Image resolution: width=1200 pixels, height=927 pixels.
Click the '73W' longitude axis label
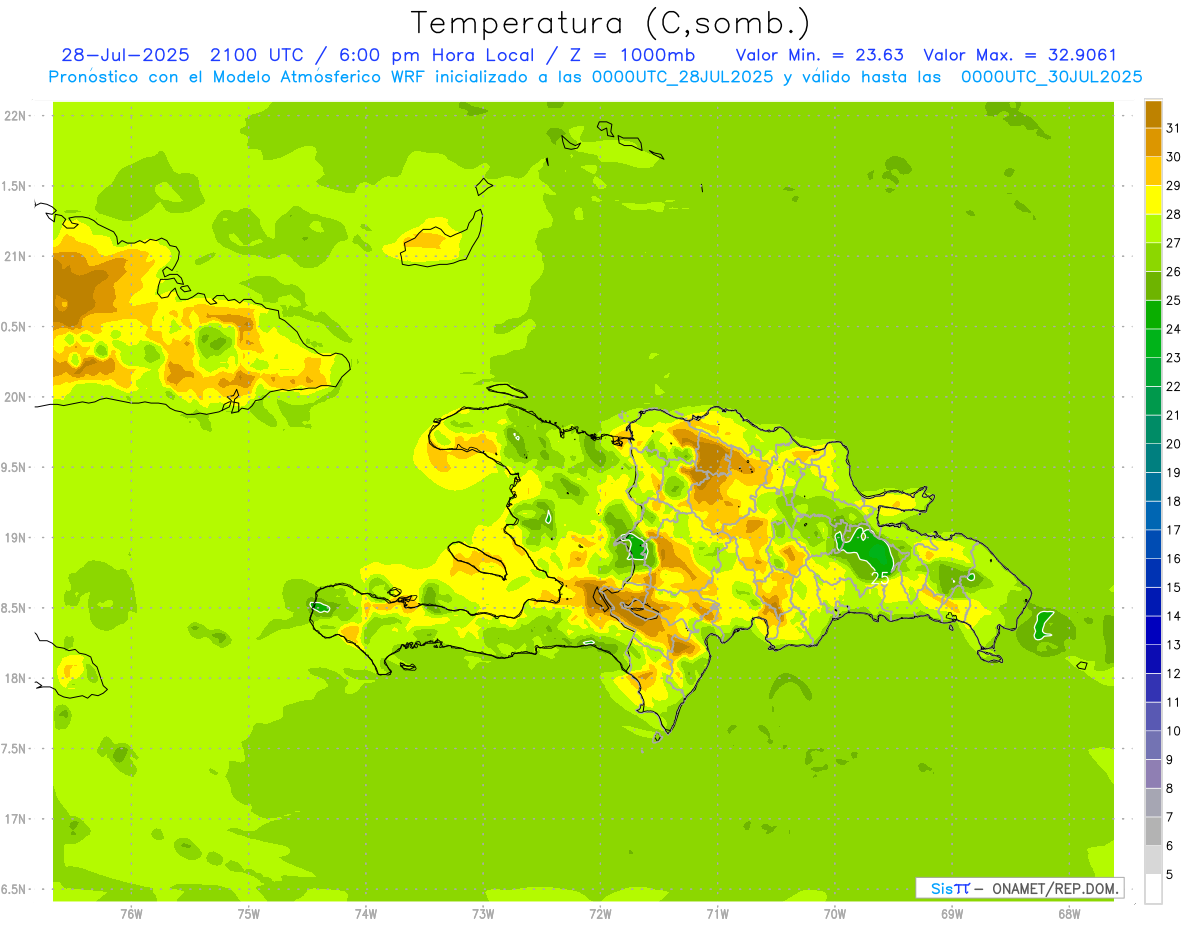(x=483, y=914)
